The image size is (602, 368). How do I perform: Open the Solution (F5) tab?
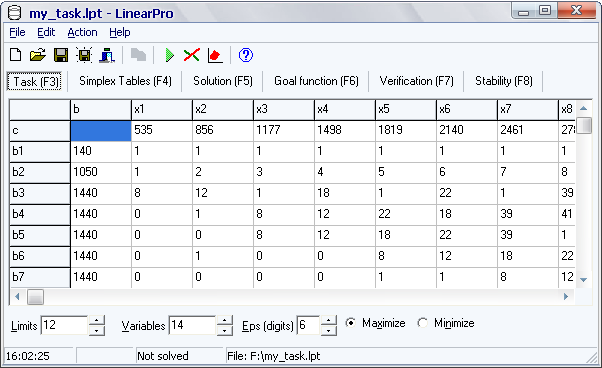(x=223, y=81)
